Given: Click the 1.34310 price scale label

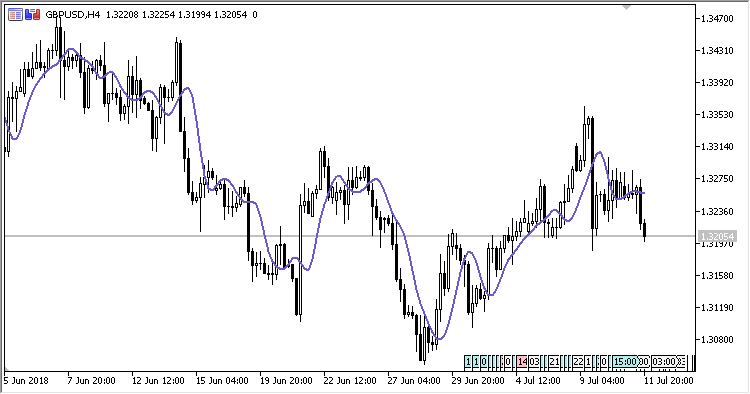Looking at the screenshot, I should pos(717,51).
